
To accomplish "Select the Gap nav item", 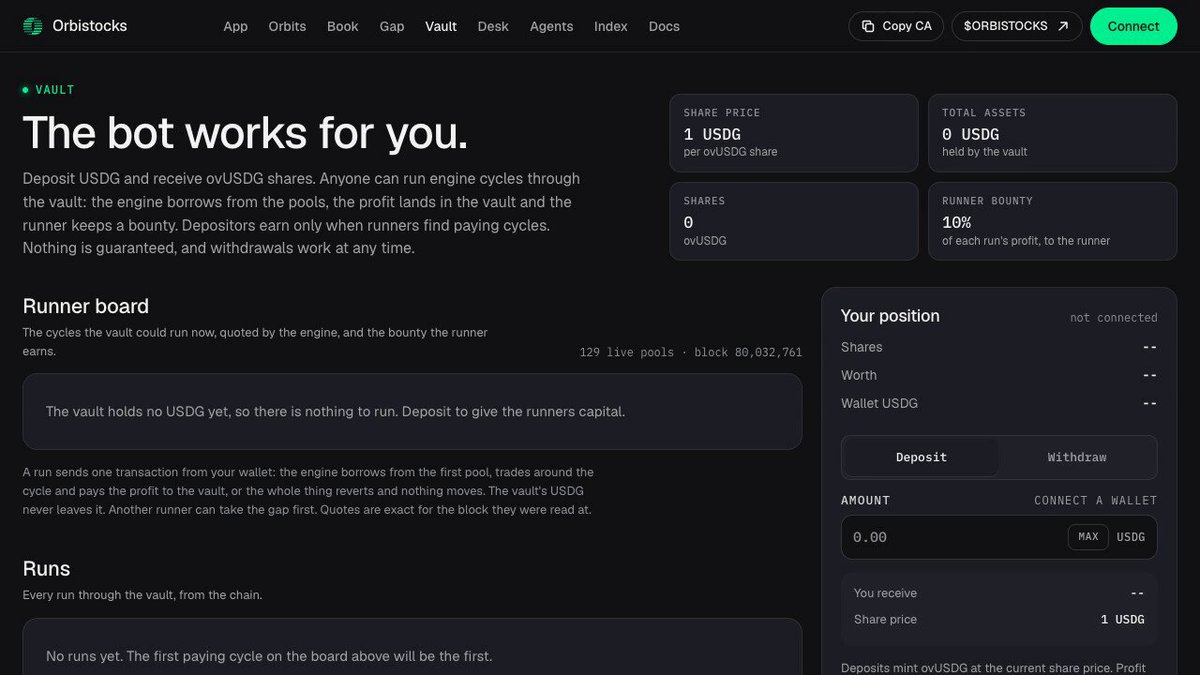I will (392, 26).
